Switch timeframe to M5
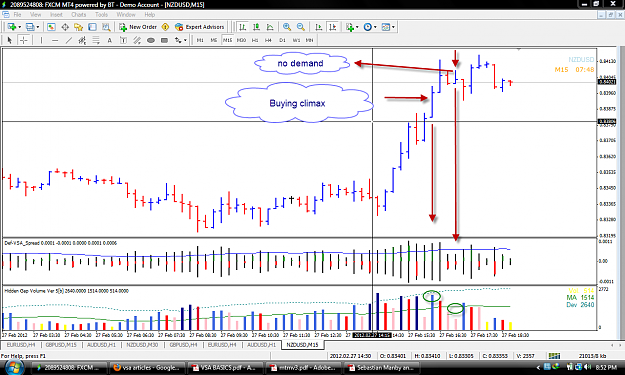The width and height of the screenshot is (625, 375). tap(214, 40)
